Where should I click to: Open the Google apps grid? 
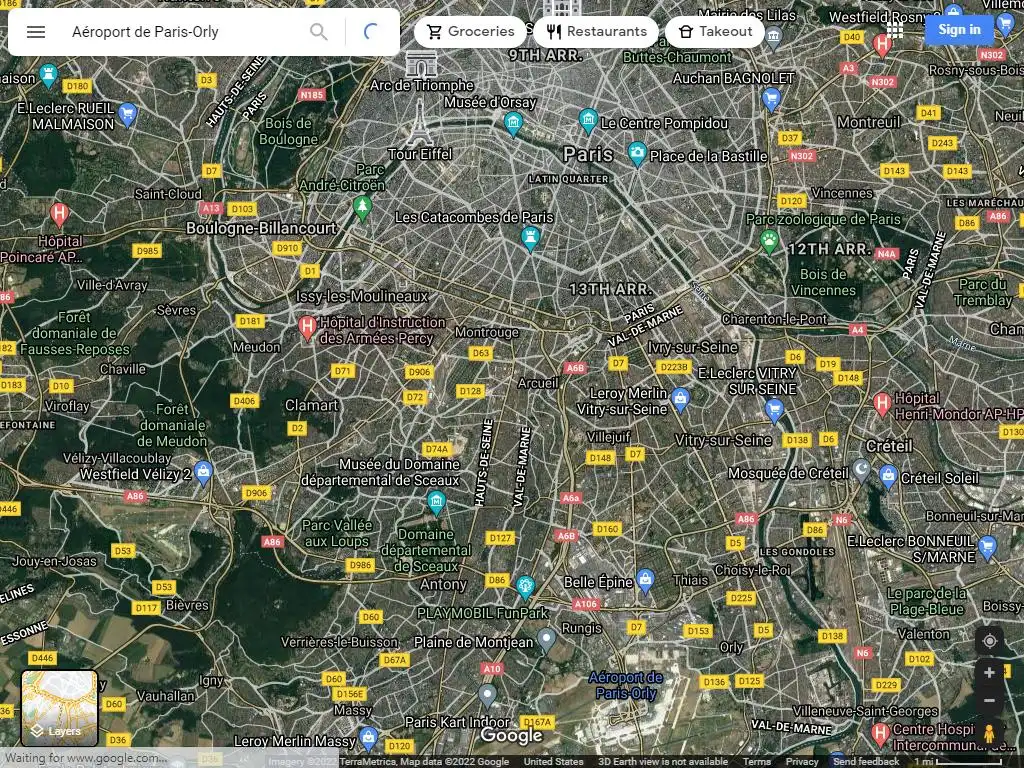point(895,30)
